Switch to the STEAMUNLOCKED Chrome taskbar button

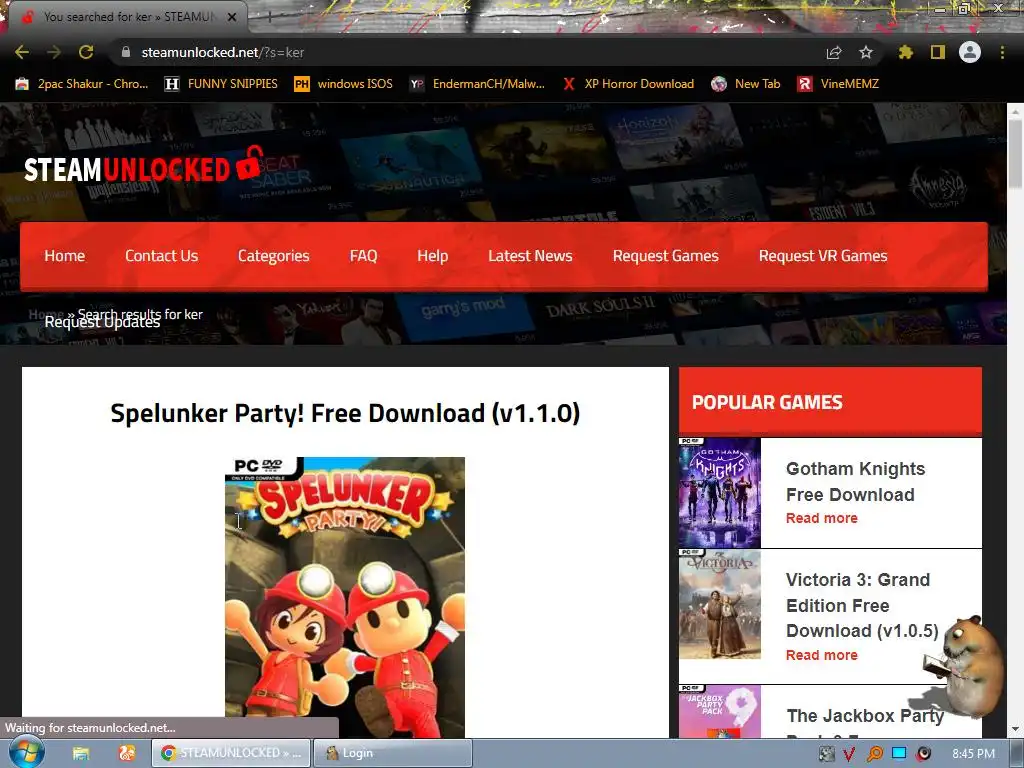click(x=231, y=753)
